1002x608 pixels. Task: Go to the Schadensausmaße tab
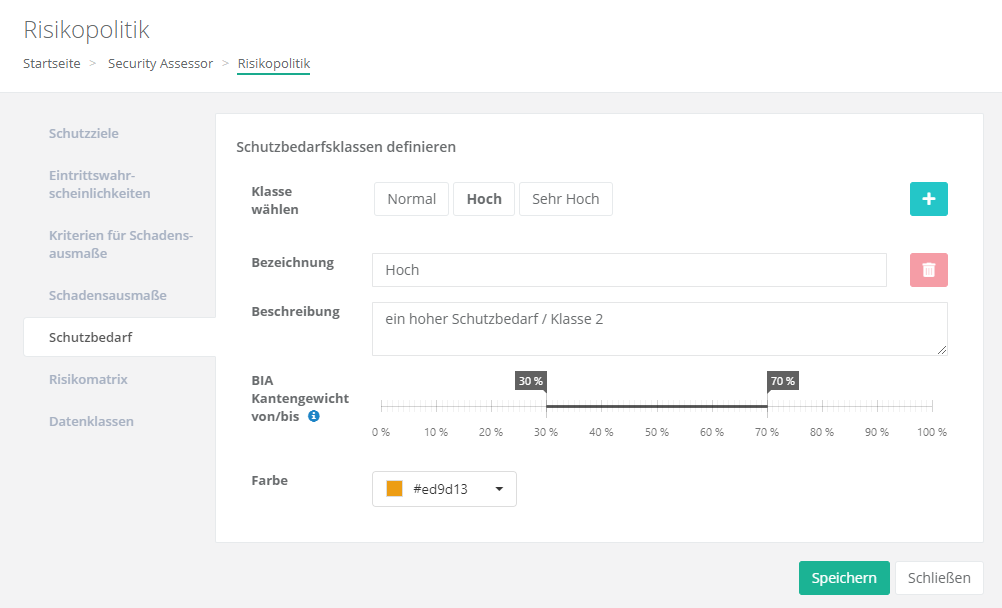pos(108,295)
